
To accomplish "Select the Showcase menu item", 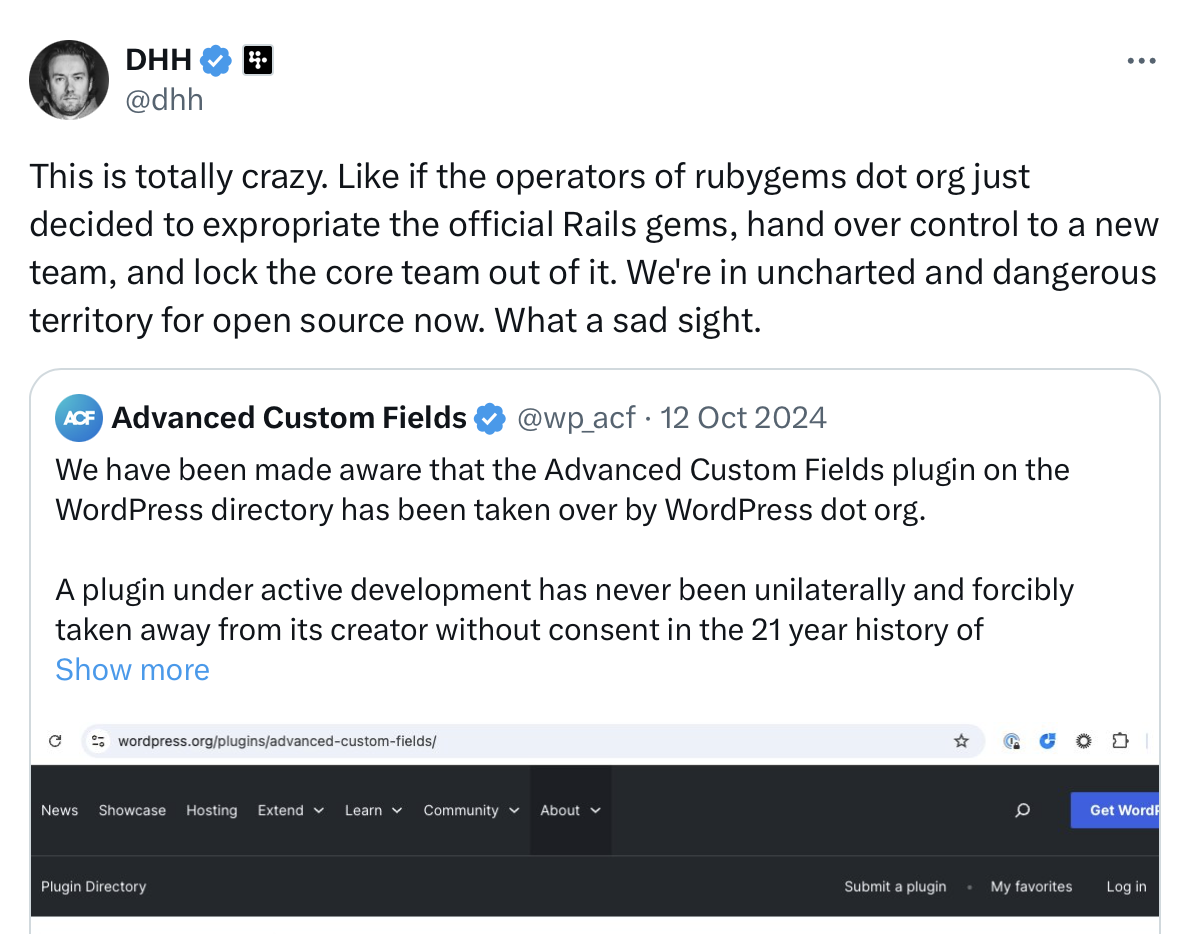I will coord(132,810).
